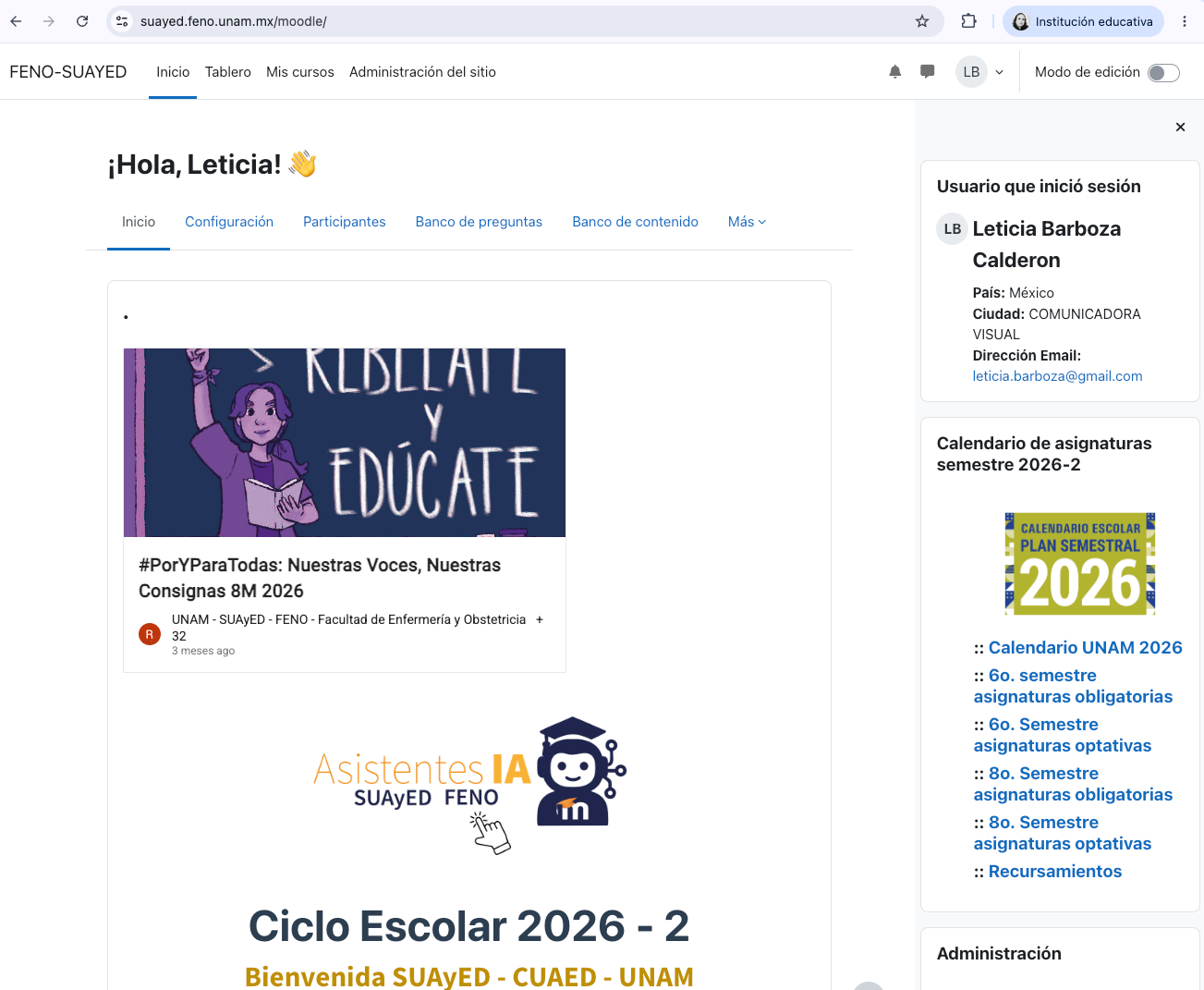1204x990 pixels.
Task: Switch to the Configuración tab
Action: (229, 222)
